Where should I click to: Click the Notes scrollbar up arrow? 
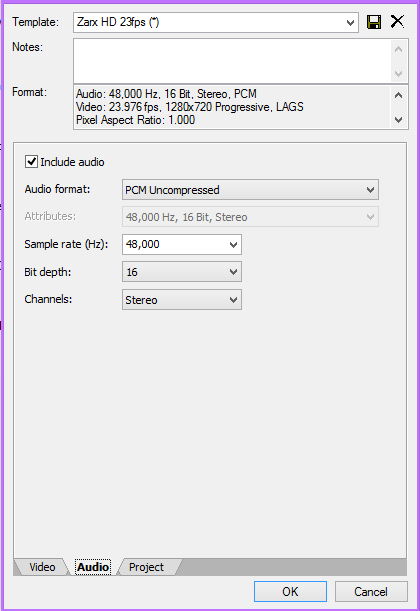tap(398, 49)
